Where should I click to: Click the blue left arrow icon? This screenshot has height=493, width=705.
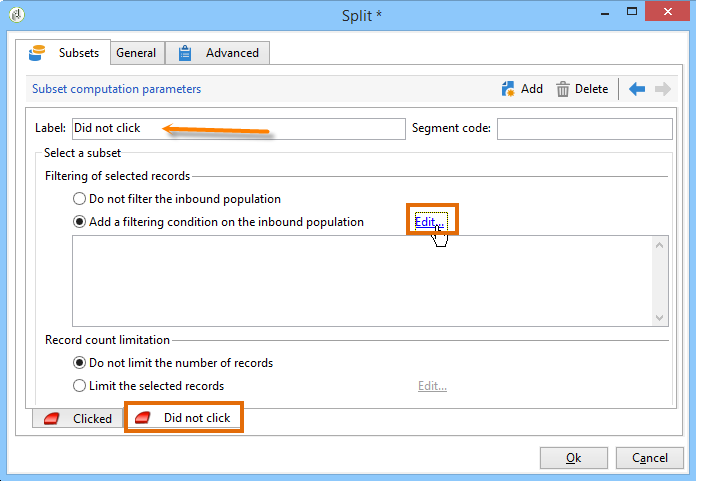pyautogui.click(x=637, y=89)
